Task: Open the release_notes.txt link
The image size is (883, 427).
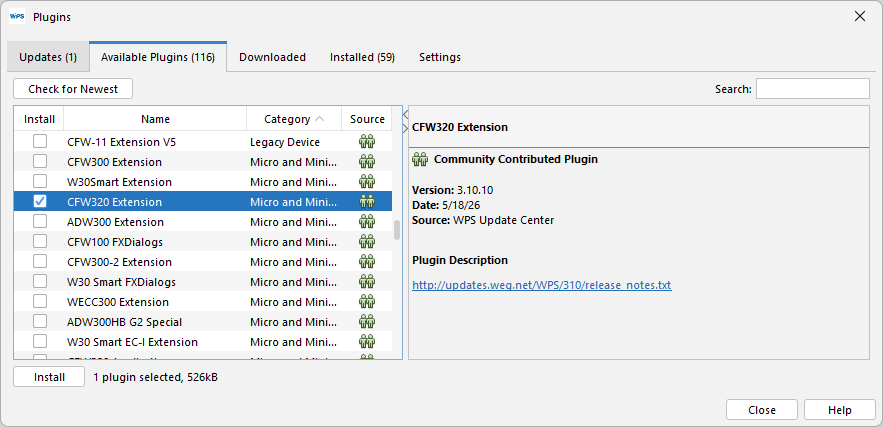Action: [x=542, y=285]
